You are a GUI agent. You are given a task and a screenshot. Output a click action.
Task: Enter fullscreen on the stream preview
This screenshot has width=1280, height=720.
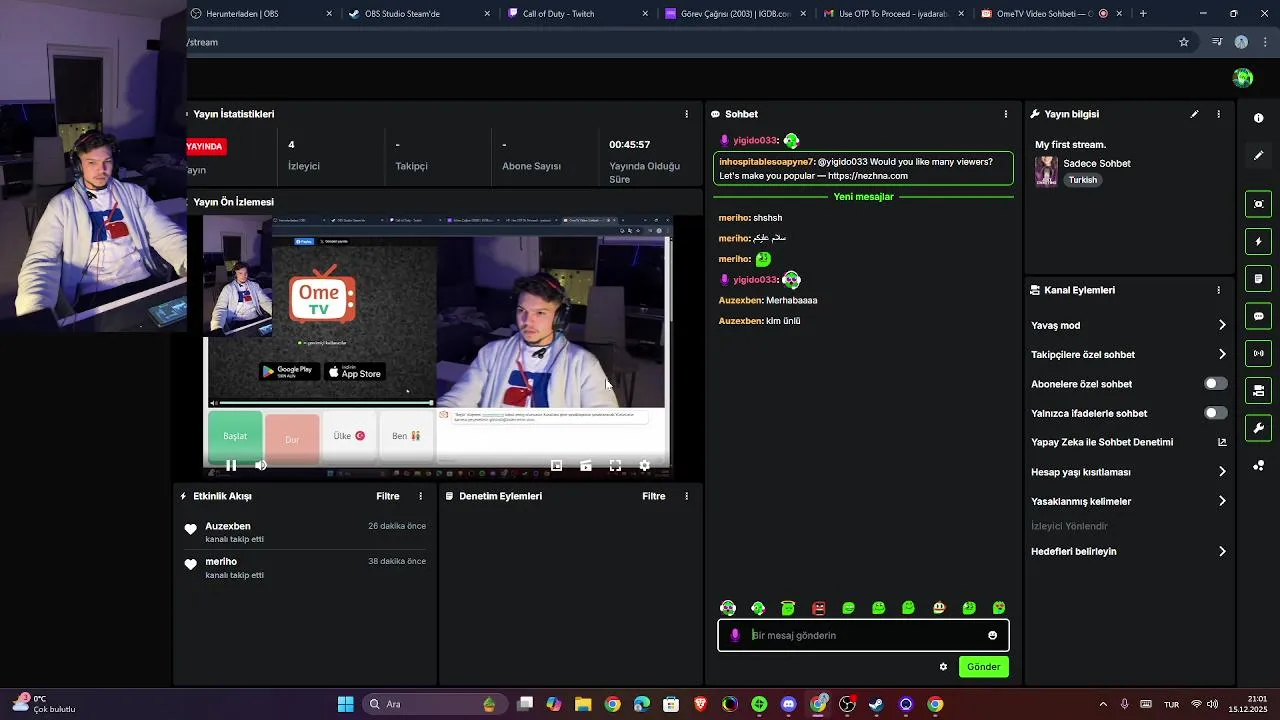coord(615,465)
